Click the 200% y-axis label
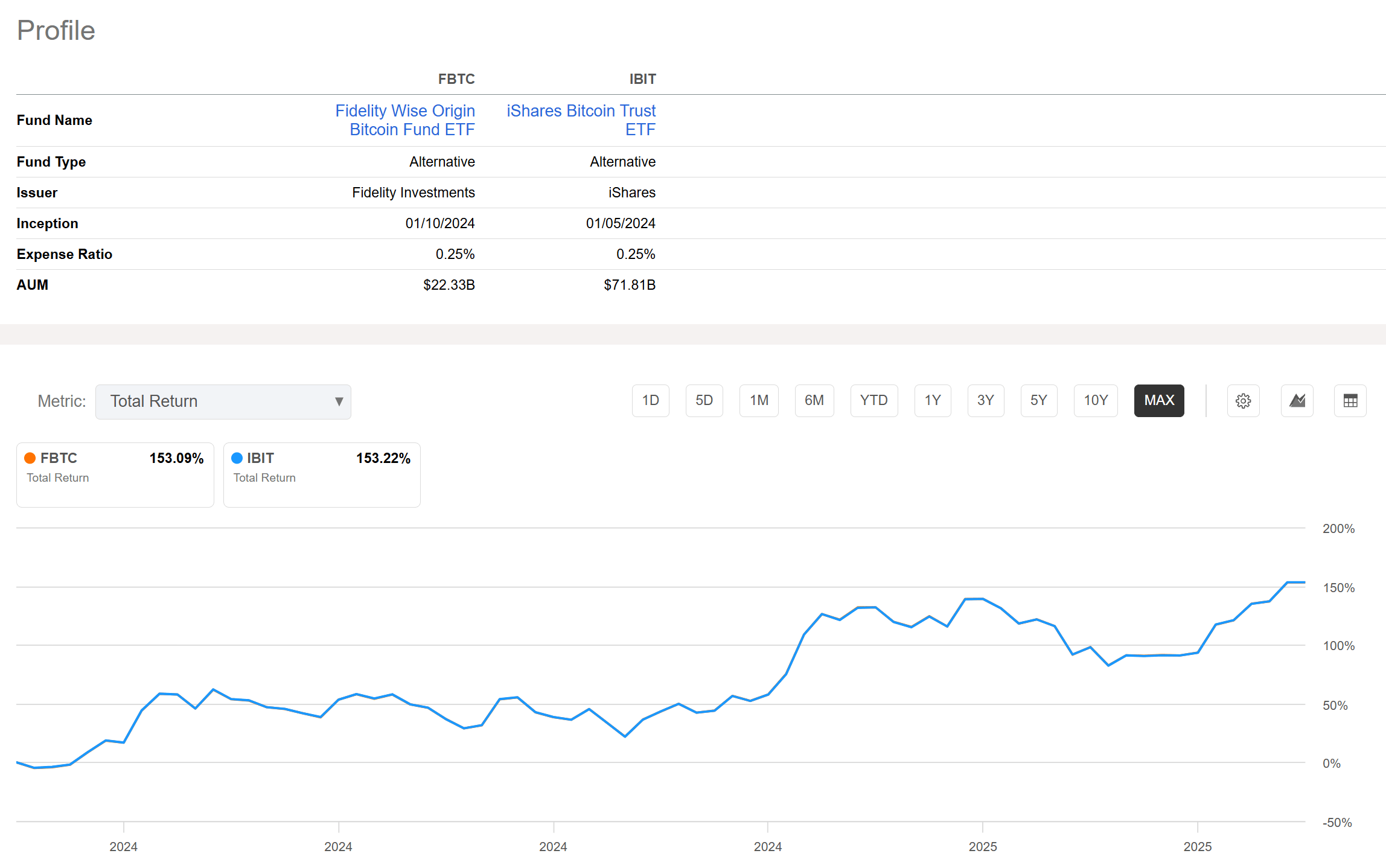 [x=1338, y=529]
